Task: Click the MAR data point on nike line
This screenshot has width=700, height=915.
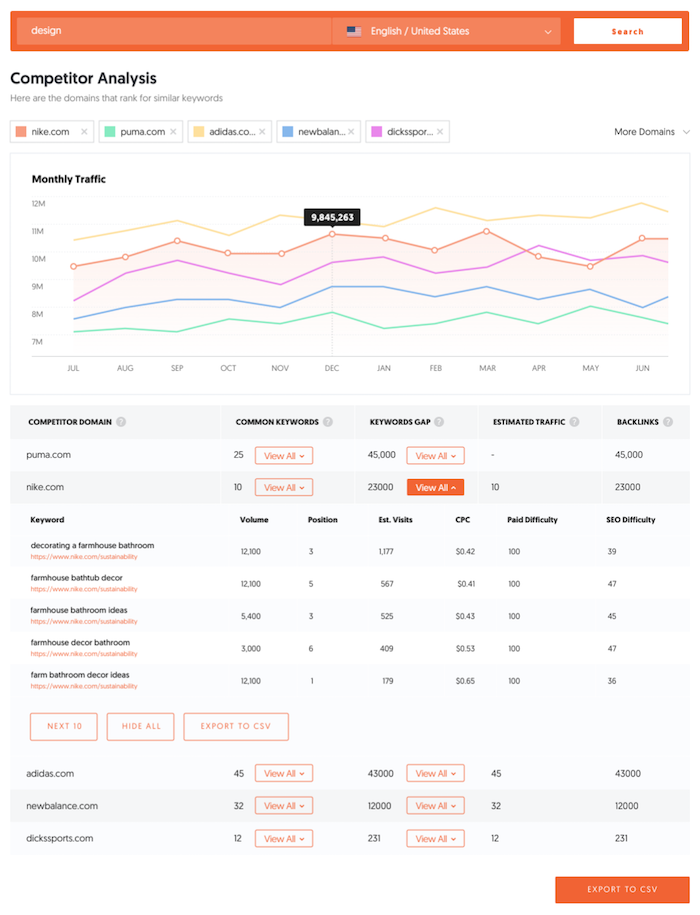Action: 487,232
